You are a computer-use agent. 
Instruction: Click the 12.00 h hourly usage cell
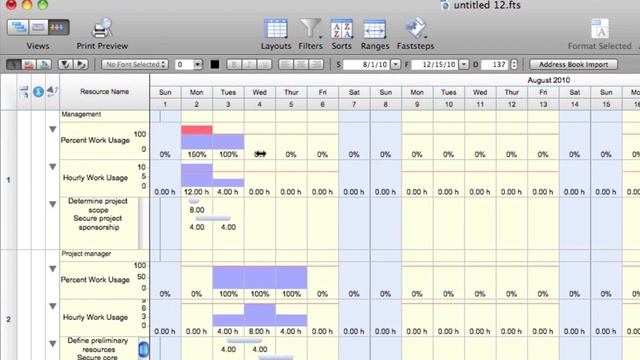coord(196,192)
